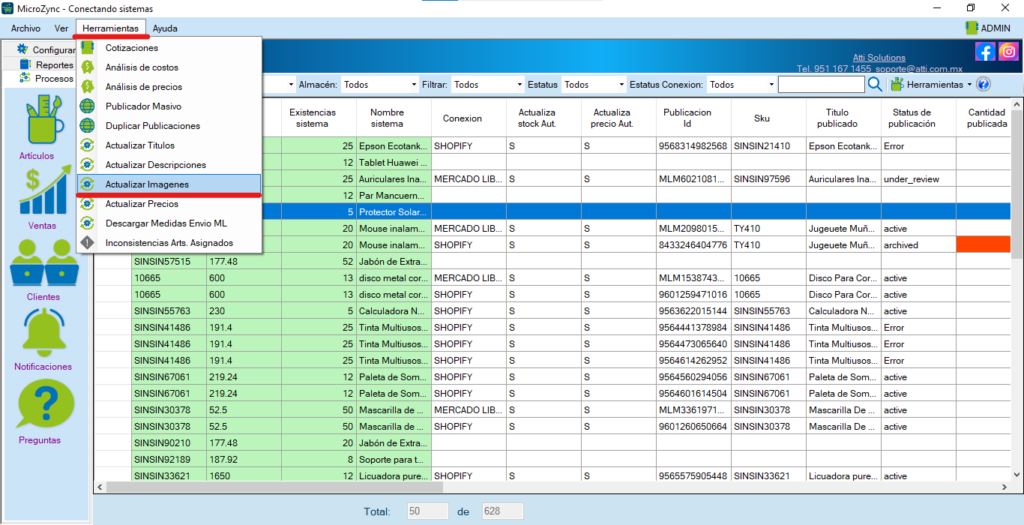1024x525 pixels.
Task: Click the Total field showing 50
Action: click(x=428, y=511)
